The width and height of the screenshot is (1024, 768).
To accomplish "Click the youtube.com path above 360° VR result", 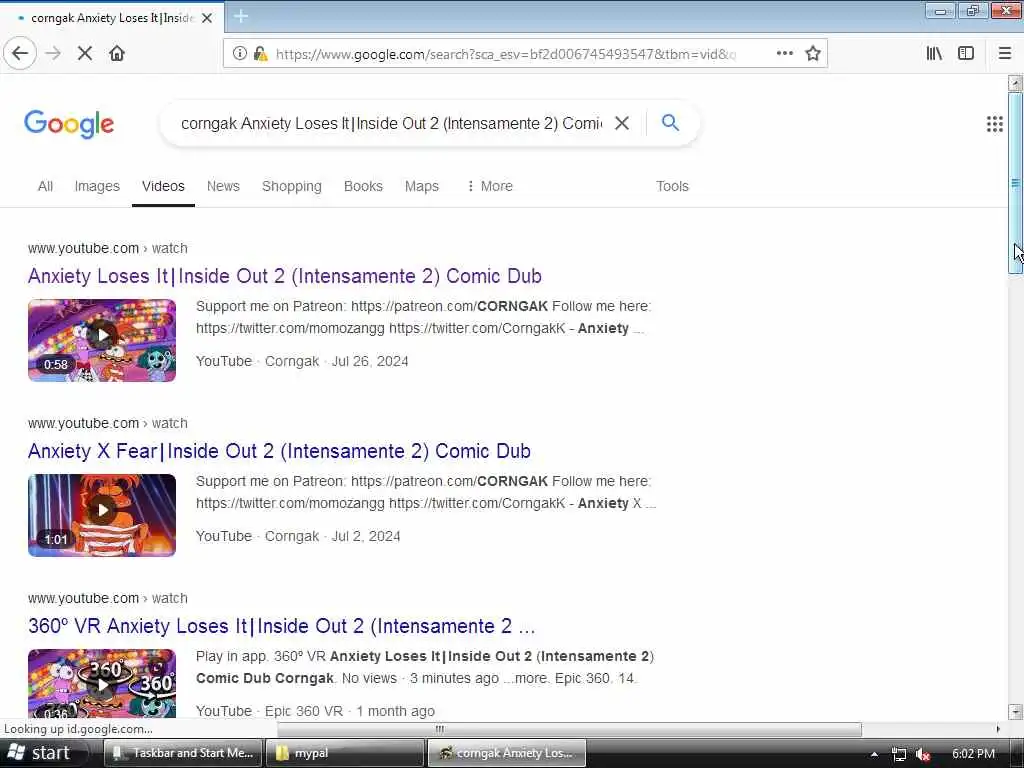I will [x=108, y=598].
